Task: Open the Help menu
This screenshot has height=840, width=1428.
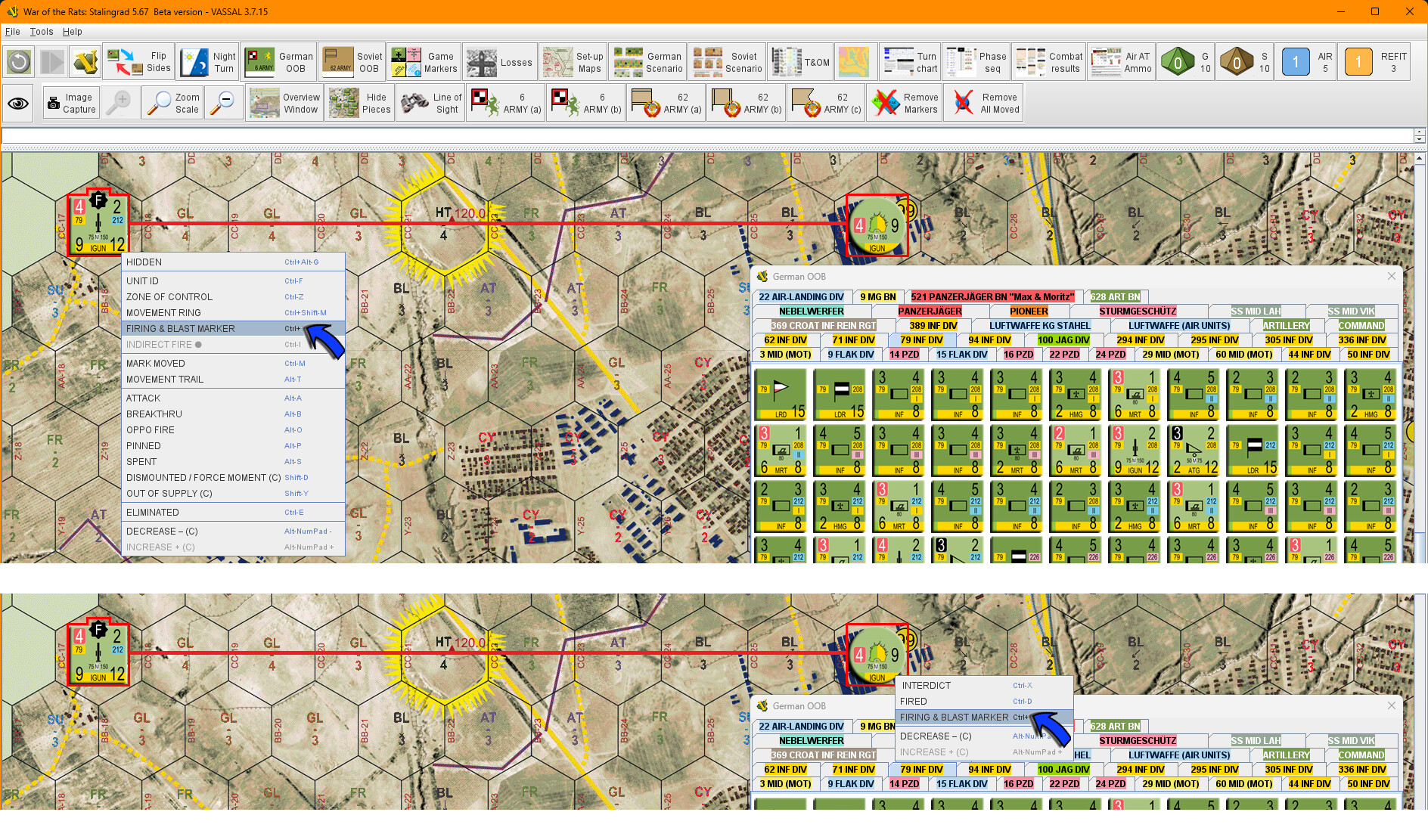Action: click(x=72, y=32)
